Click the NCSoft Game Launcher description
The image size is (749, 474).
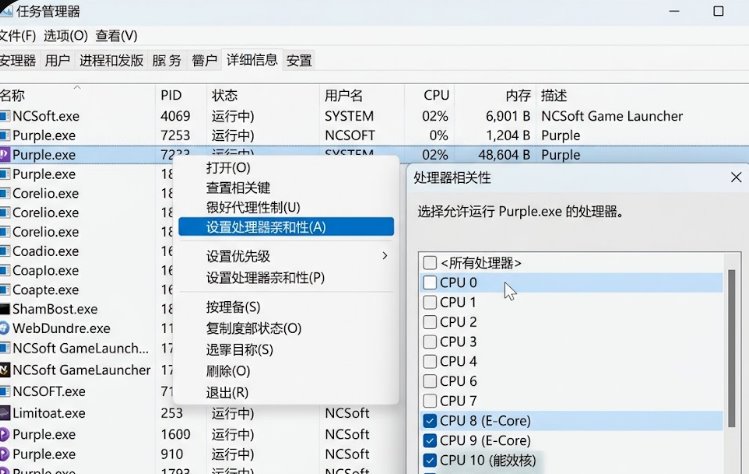(x=612, y=116)
